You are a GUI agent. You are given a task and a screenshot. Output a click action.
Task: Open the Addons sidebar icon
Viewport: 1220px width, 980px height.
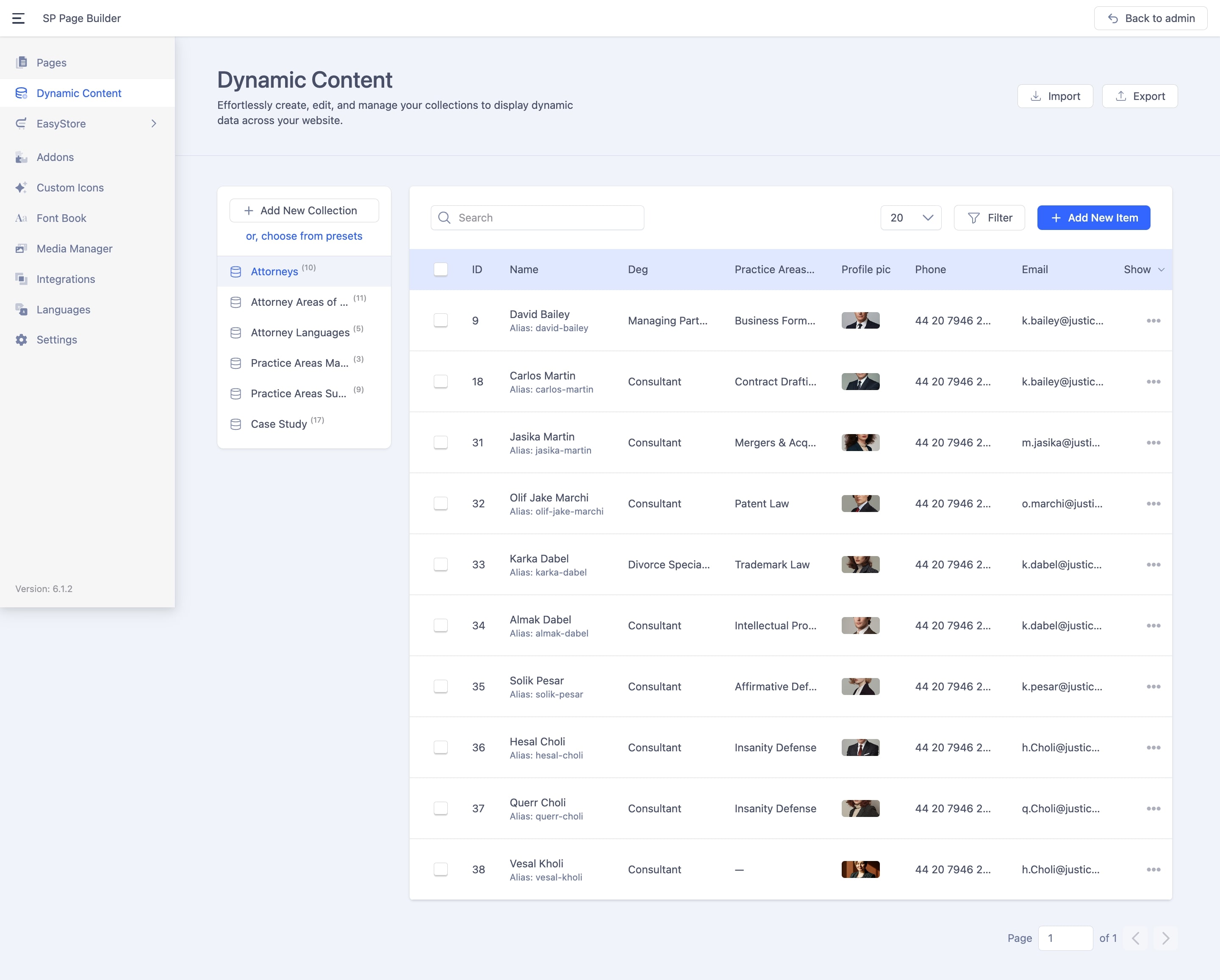tap(22, 157)
